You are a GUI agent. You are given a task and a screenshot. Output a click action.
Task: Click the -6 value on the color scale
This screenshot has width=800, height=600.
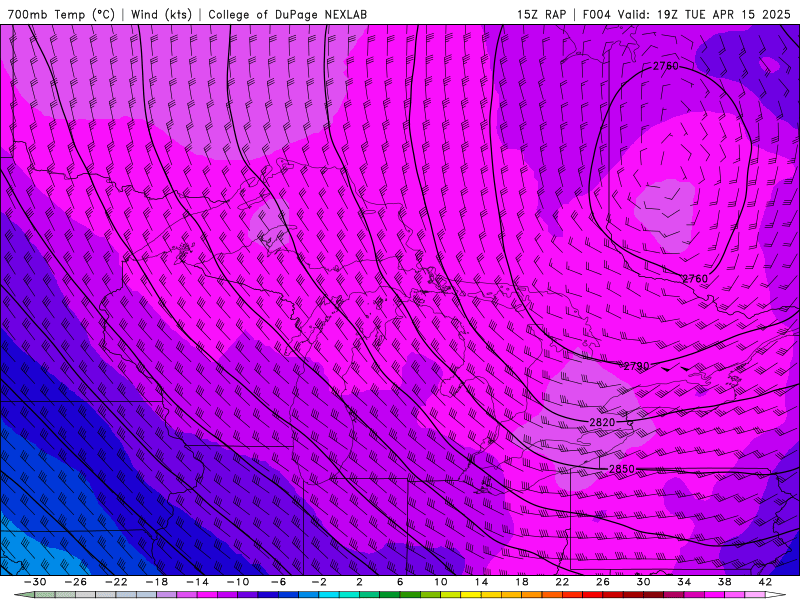point(279,582)
